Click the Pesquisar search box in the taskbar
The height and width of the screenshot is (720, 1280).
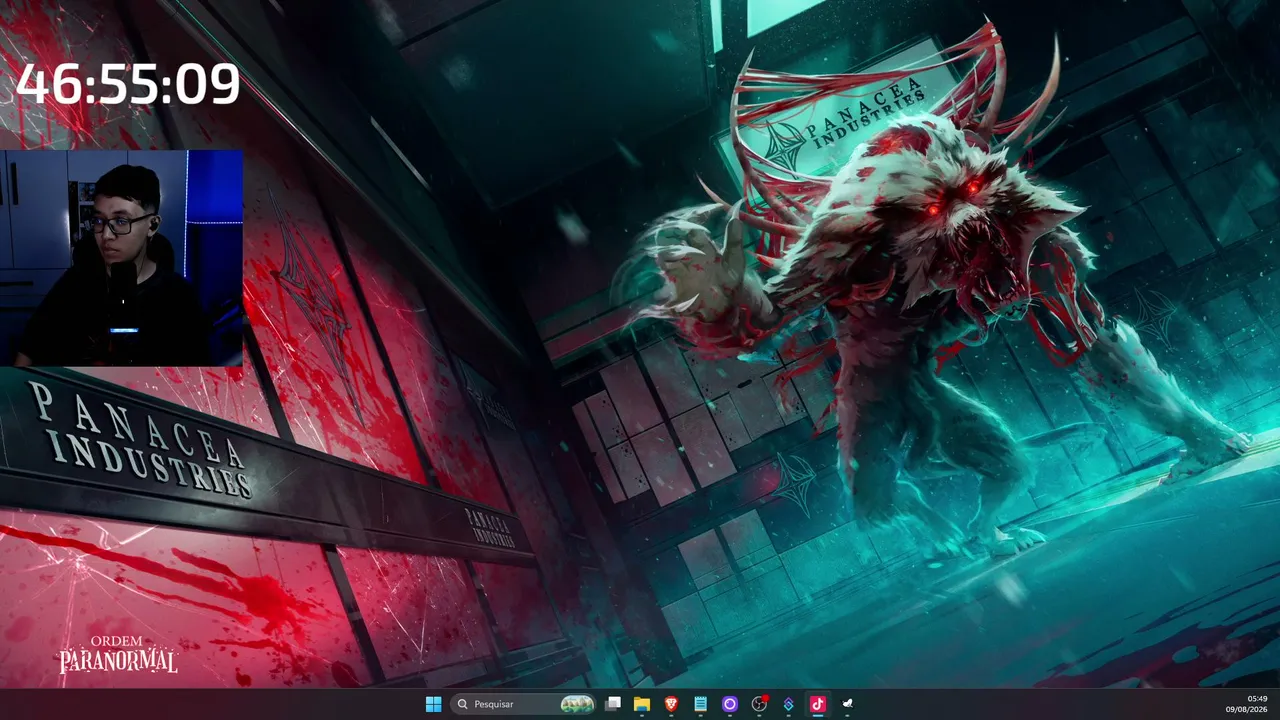(x=524, y=704)
